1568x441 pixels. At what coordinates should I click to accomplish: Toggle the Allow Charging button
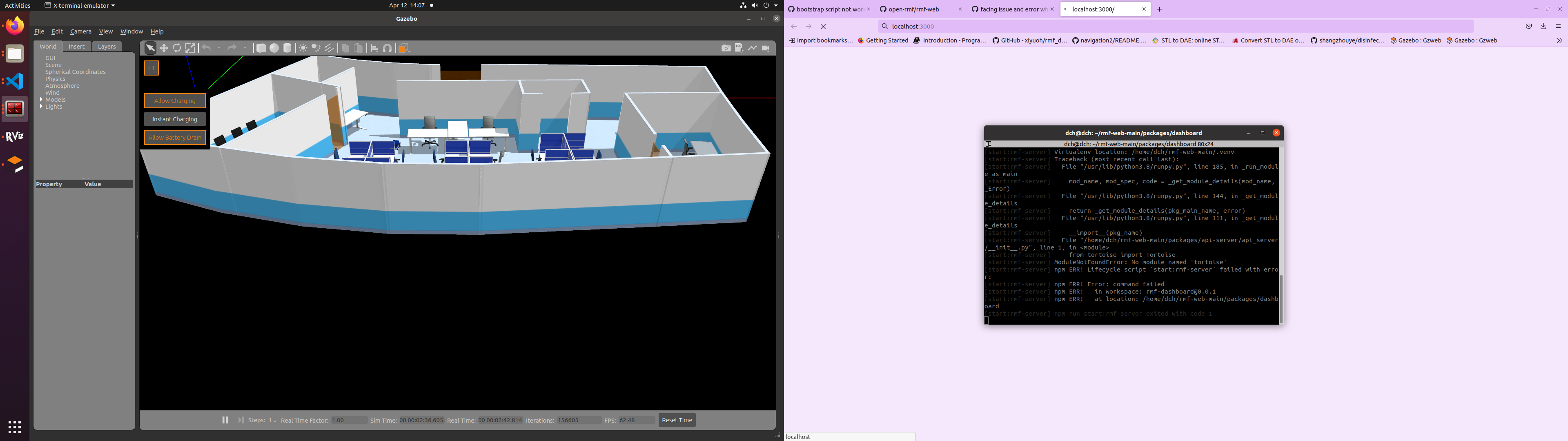coord(175,101)
